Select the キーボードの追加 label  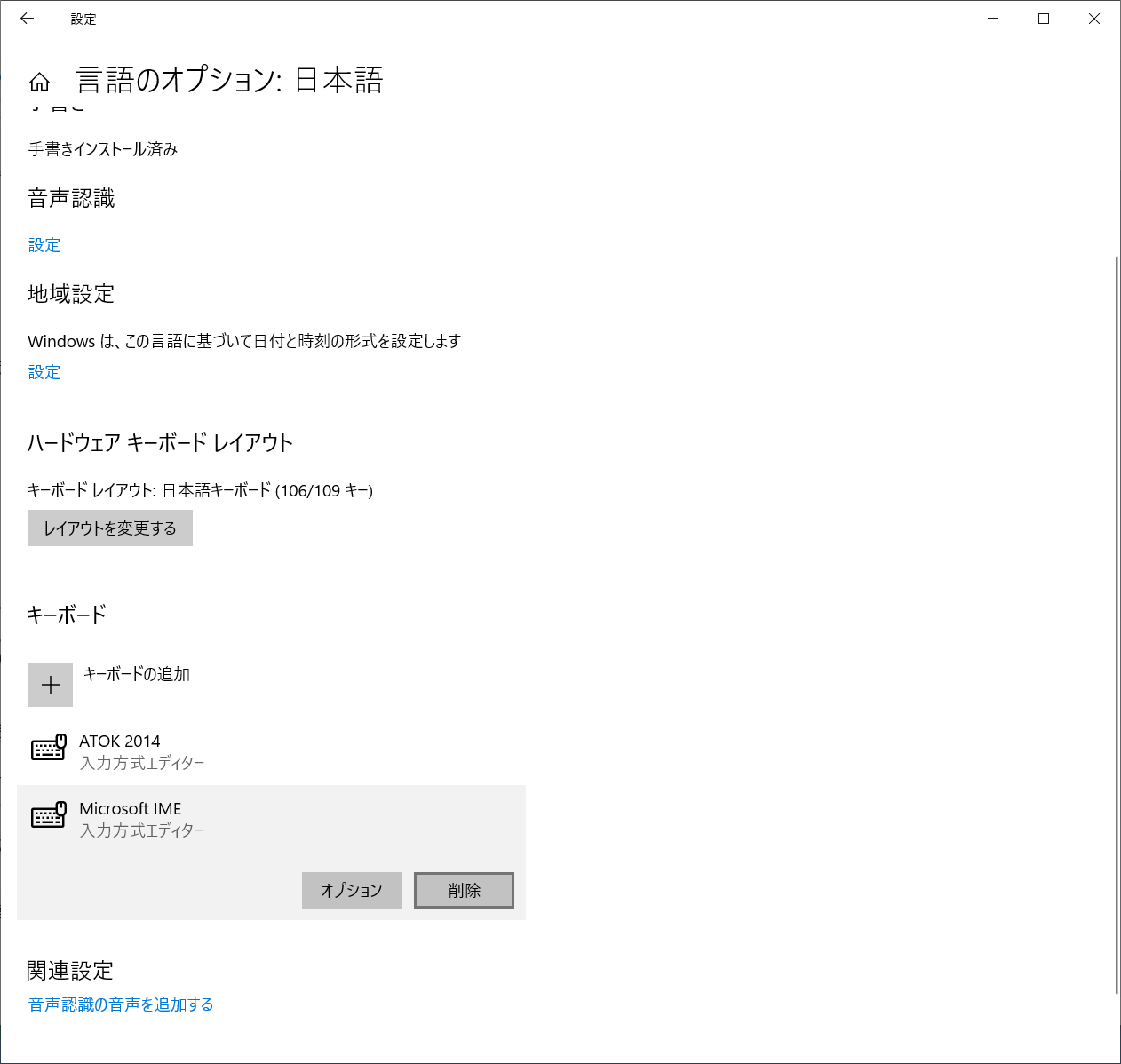click(x=137, y=674)
